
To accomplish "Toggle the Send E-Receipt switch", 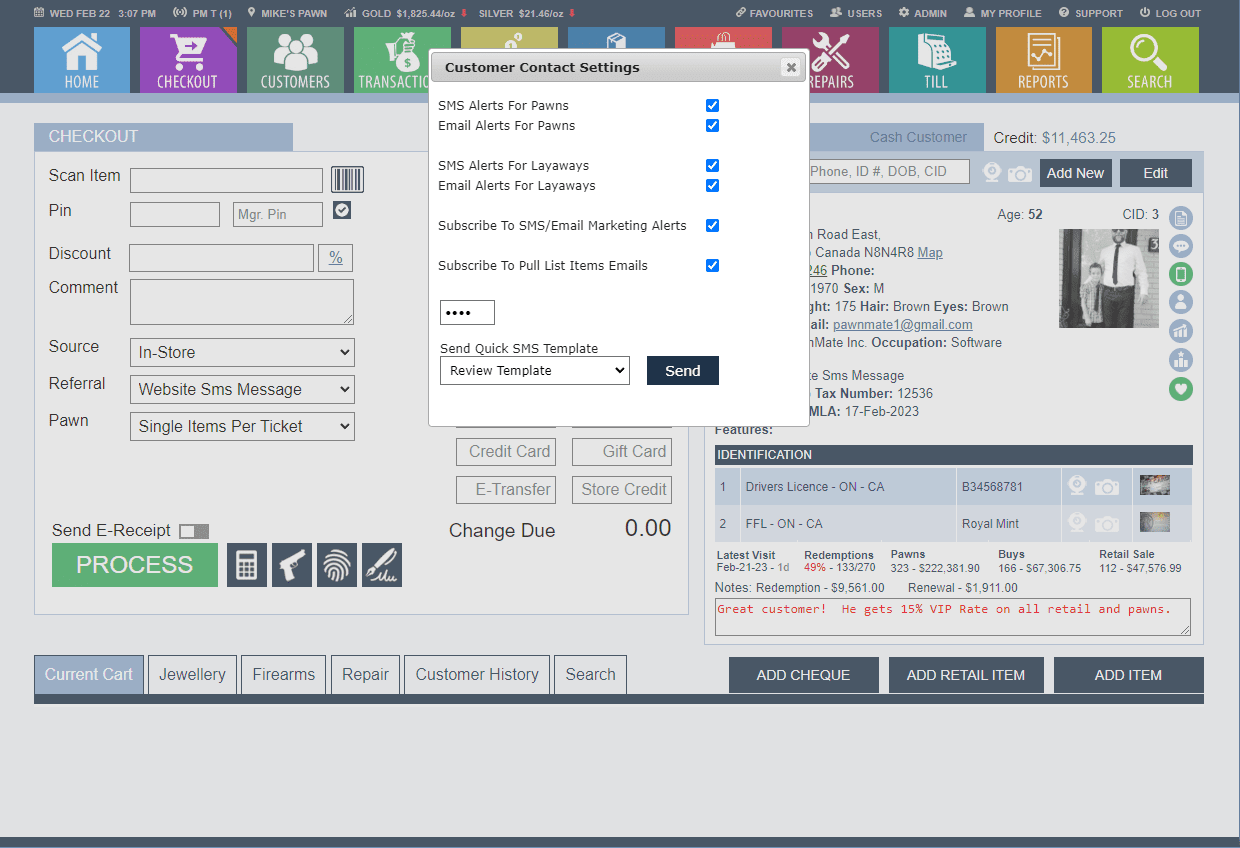I will tap(194, 531).
